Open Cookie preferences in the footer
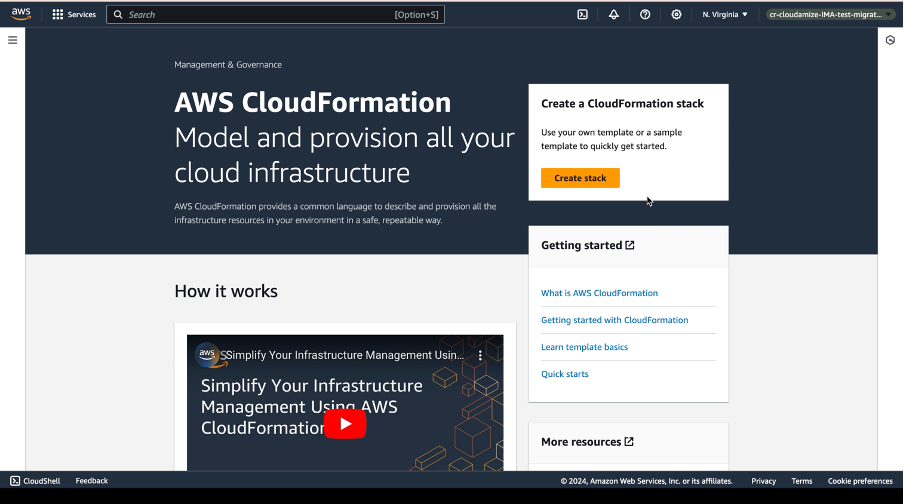The image size is (904, 504). [860, 481]
